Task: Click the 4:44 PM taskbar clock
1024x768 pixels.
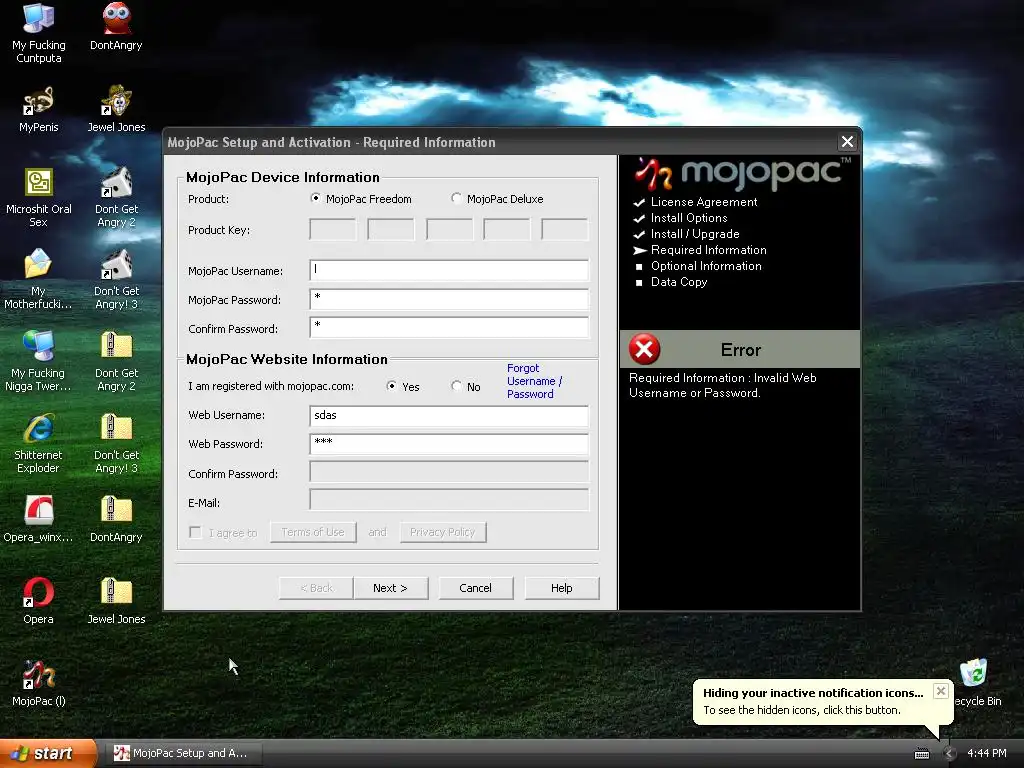Action: [986, 754]
